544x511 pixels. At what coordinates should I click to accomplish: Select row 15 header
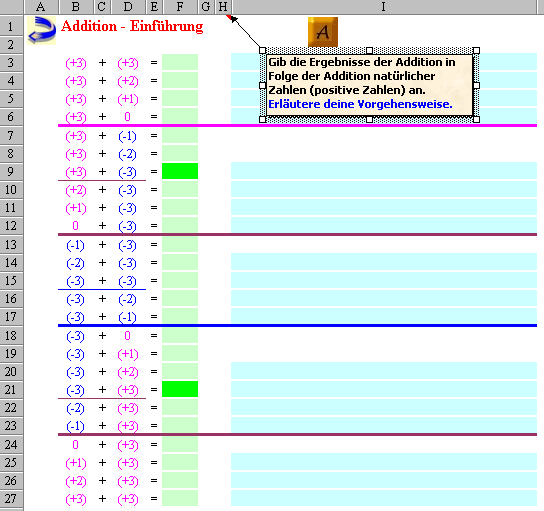[x=11, y=280]
